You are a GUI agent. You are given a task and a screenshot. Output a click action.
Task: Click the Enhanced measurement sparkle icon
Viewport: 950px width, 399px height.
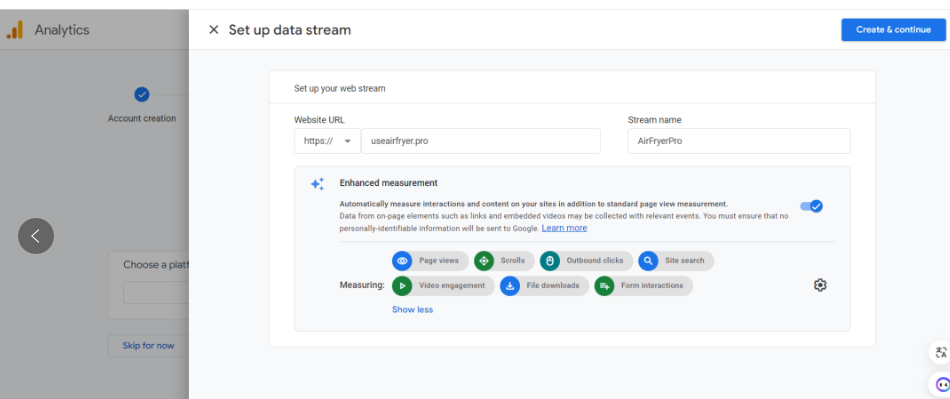coord(317,184)
